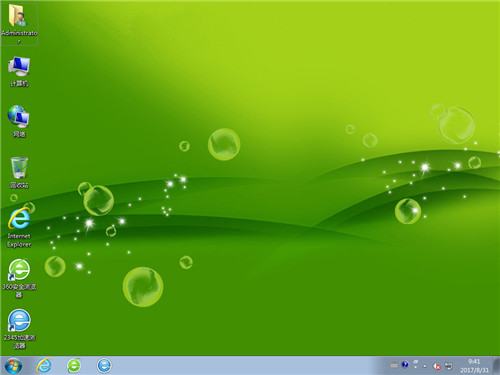The height and width of the screenshot is (375, 500).
Task: Launch green 360 browser from taskbar
Action: tap(74, 366)
